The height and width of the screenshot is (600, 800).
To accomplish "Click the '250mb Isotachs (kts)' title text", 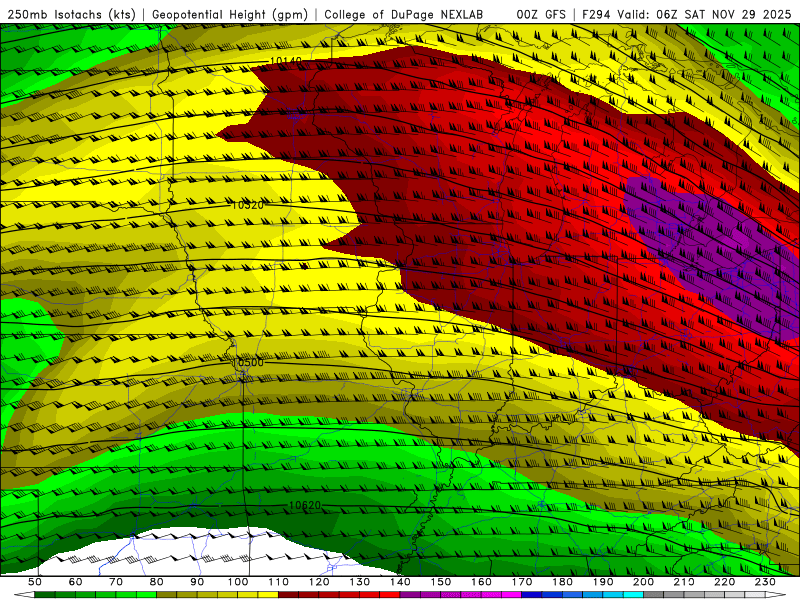I will point(71,15).
